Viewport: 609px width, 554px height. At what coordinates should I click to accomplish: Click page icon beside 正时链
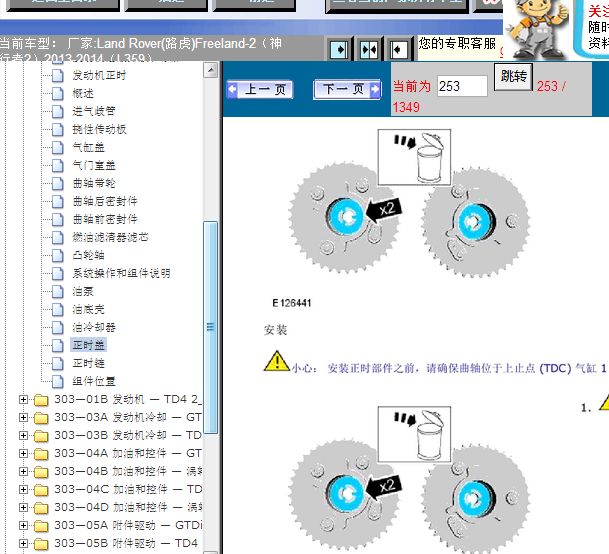click(x=57, y=363)
